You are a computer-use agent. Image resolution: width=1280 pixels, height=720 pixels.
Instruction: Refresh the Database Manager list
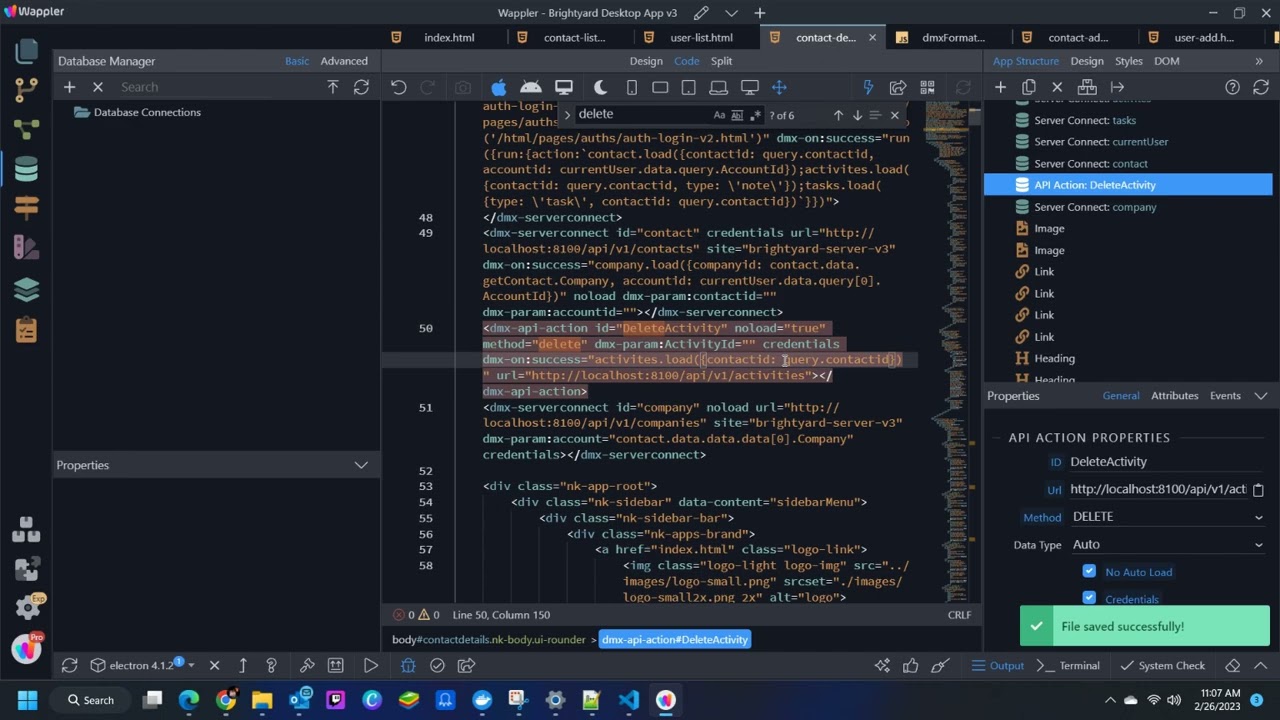point(361,87)
